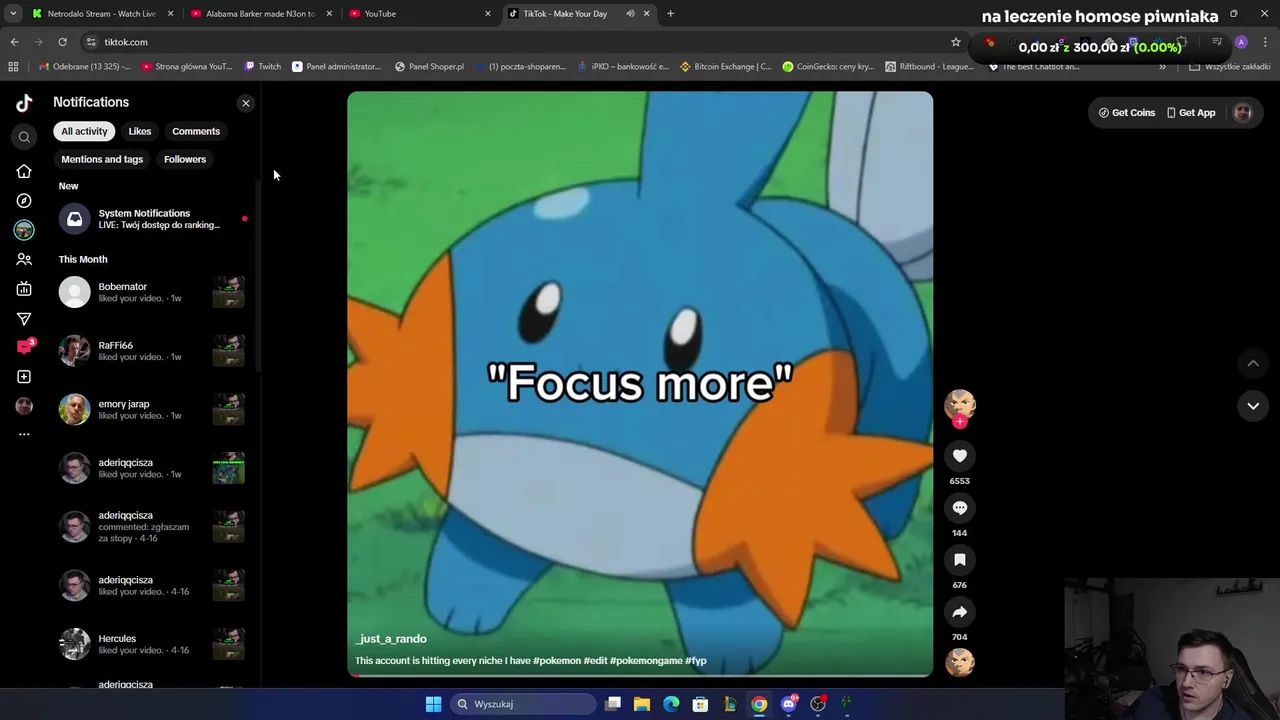
Task: Click the #pokemon hashtag in caption
Action: [x=557, y=661]
